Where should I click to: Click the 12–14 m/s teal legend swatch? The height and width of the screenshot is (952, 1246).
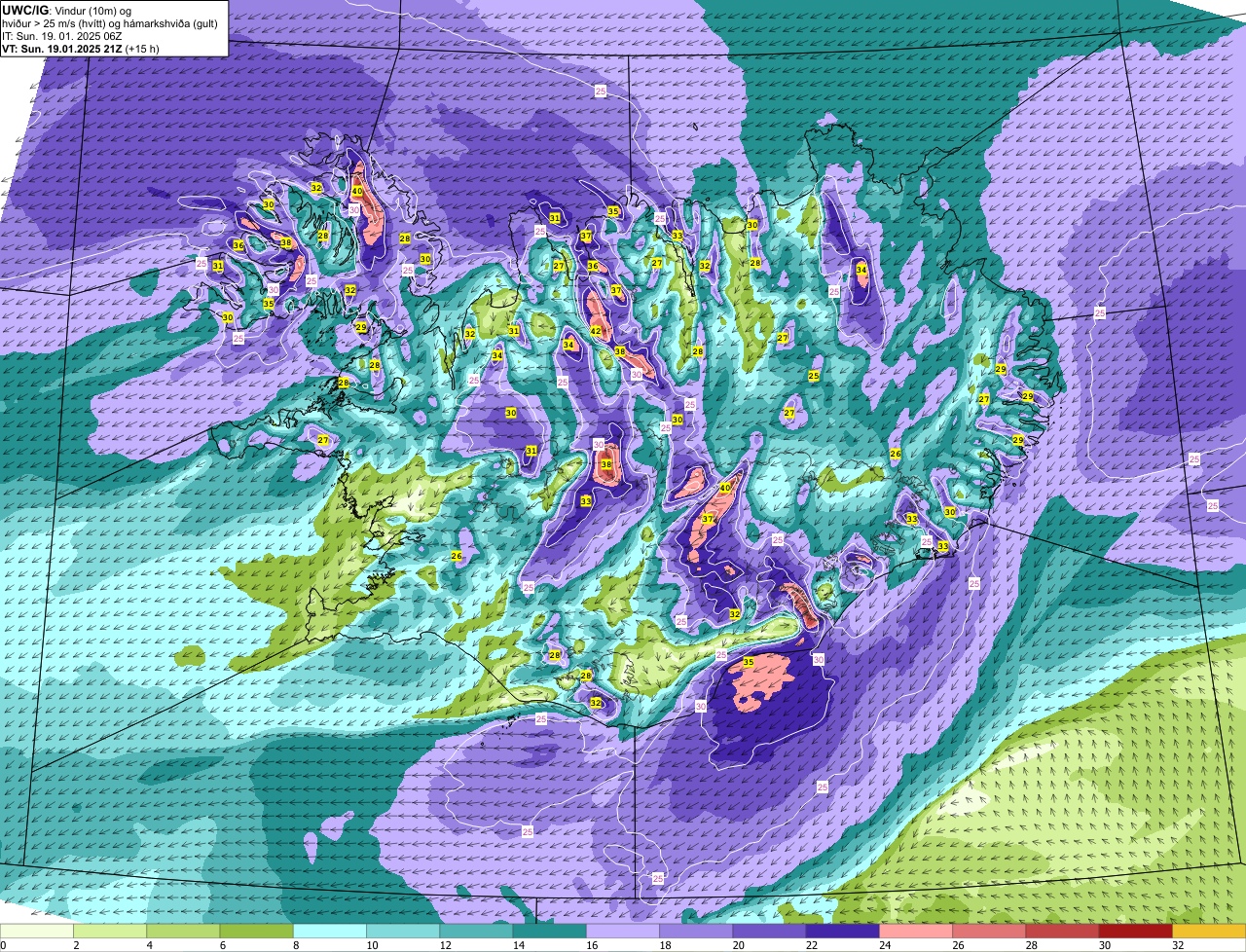click(x=476, y=932)
